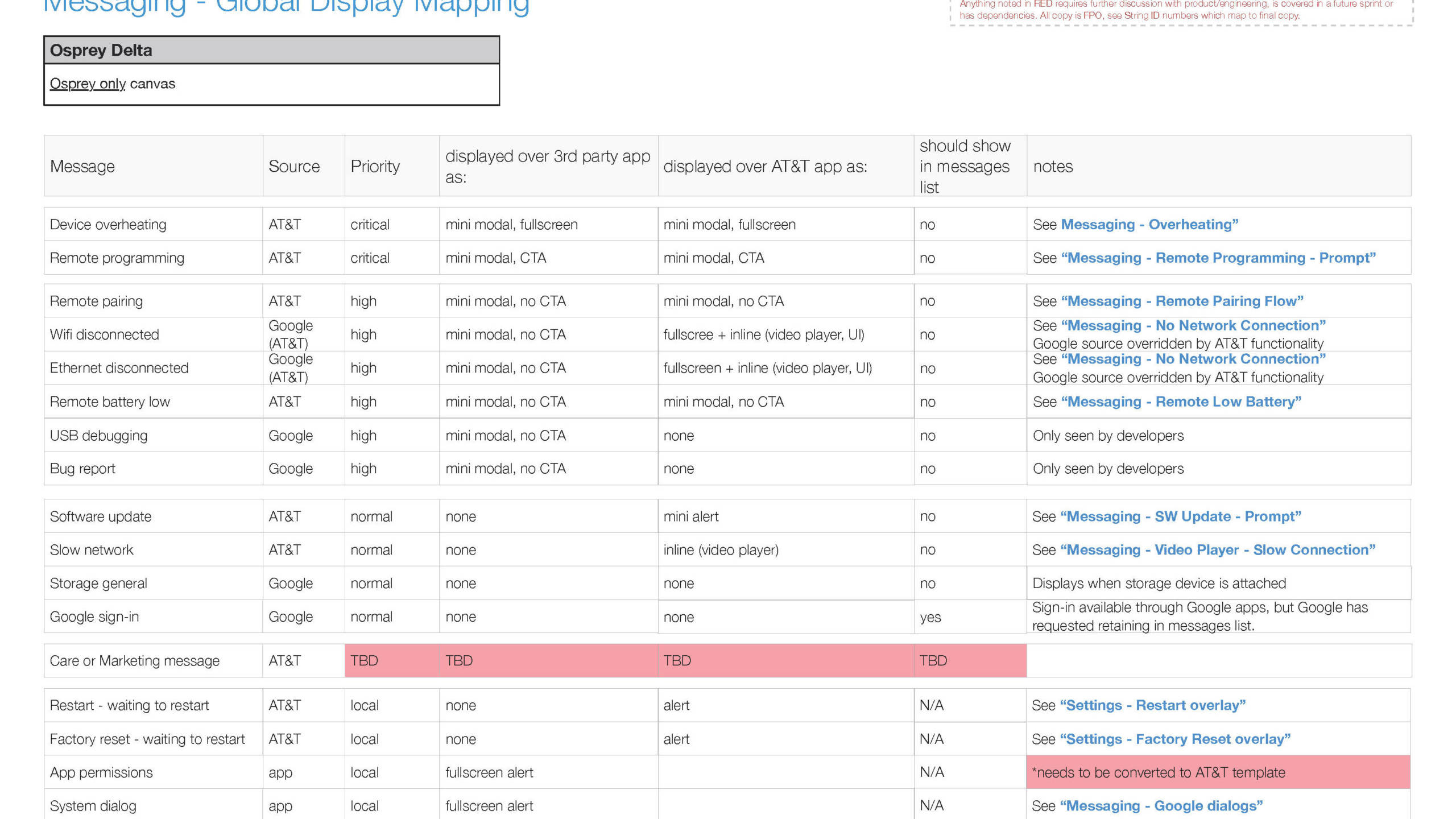Click the Care or Marketing message cell

(134, 661)
